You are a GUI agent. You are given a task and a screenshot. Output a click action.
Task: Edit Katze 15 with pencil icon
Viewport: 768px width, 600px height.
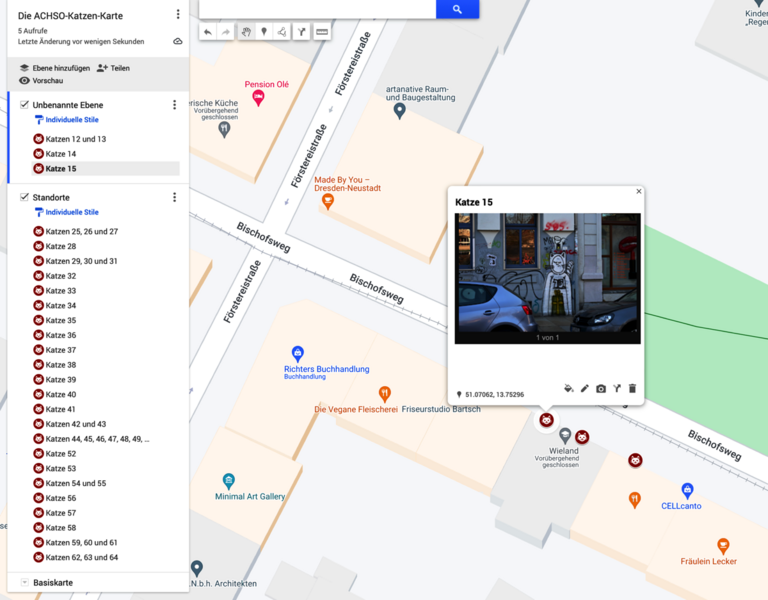click(585, 388)
